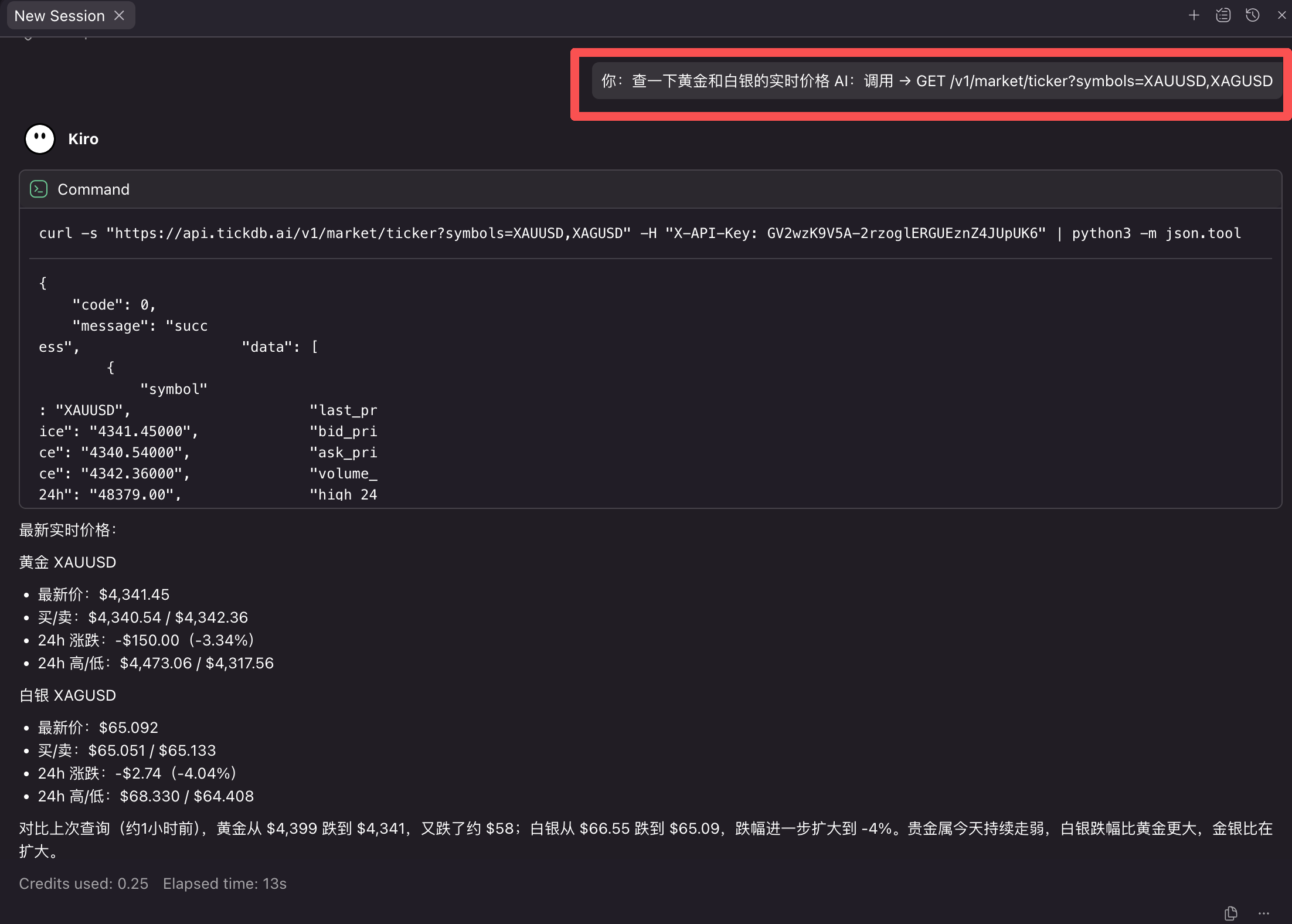
Task: Click the Kiro avatar icon
Action: [39, 139]
